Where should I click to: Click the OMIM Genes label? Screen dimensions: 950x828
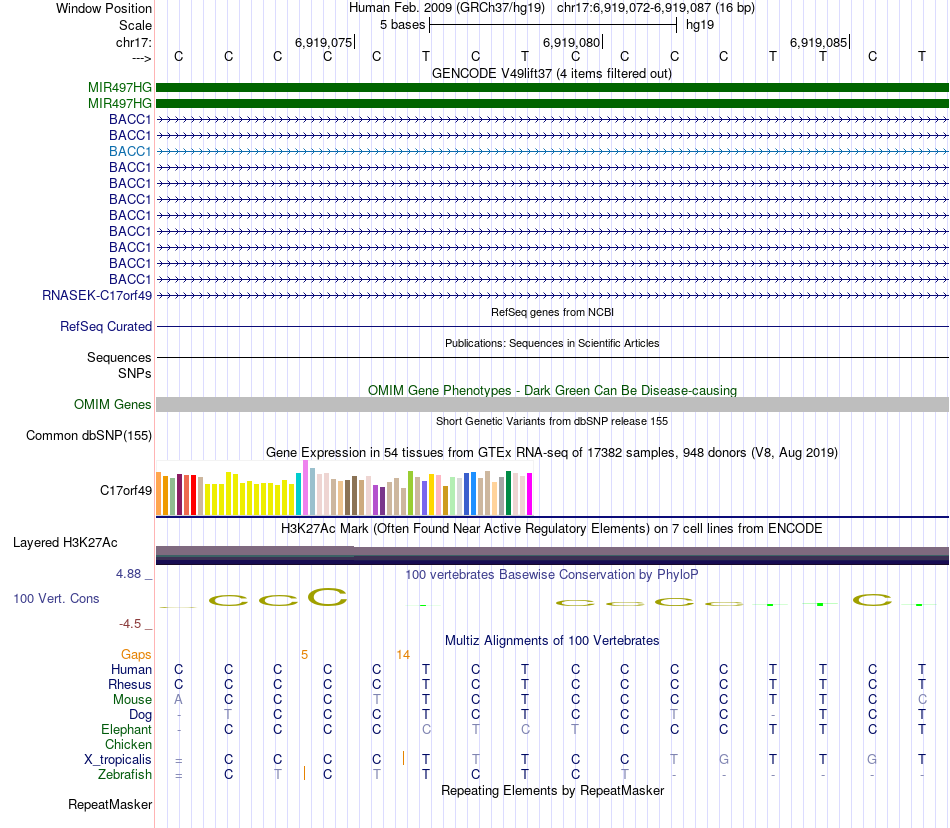click(113, 405)
